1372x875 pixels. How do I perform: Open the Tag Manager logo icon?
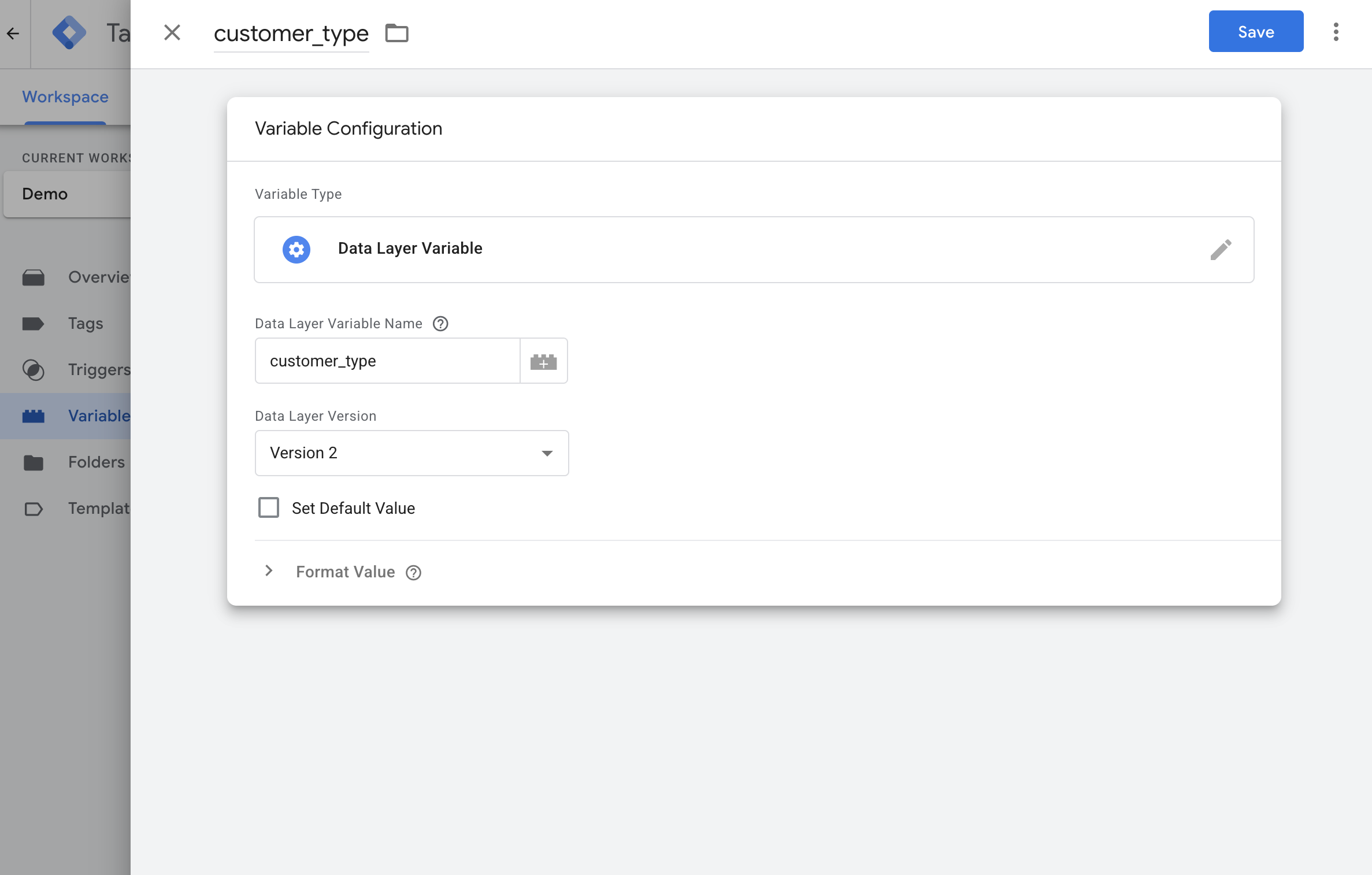click(x=69, y=33)
